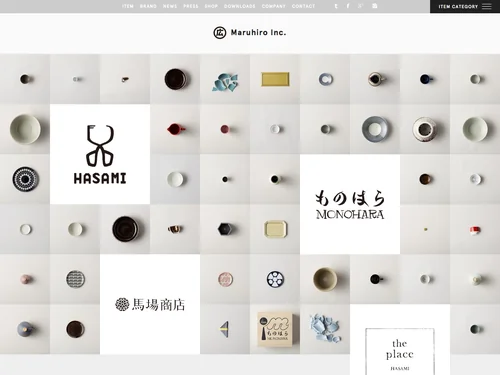Expand the ITEM CATEGORY hamburger menu
The image size is (500, 375).
point(465,6)
